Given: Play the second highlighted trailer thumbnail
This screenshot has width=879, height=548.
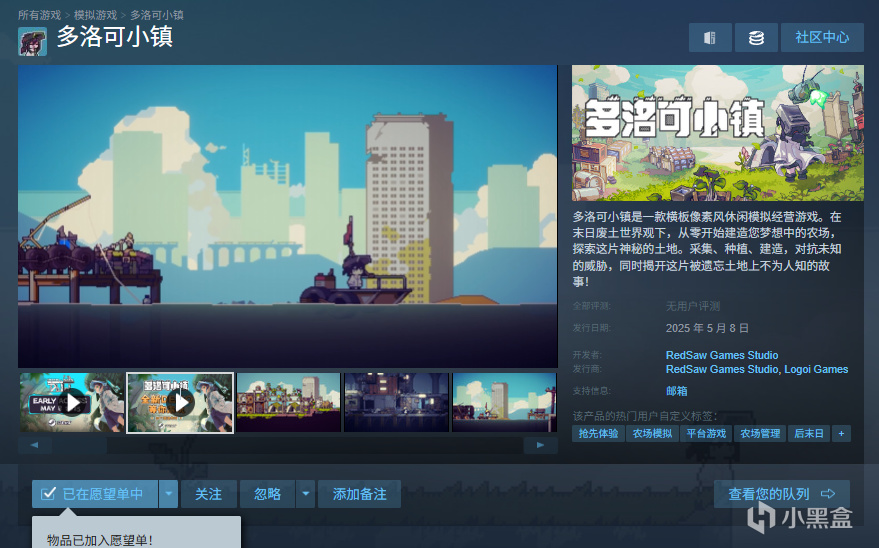Looking at the screenshot, I should pos(180,402).
